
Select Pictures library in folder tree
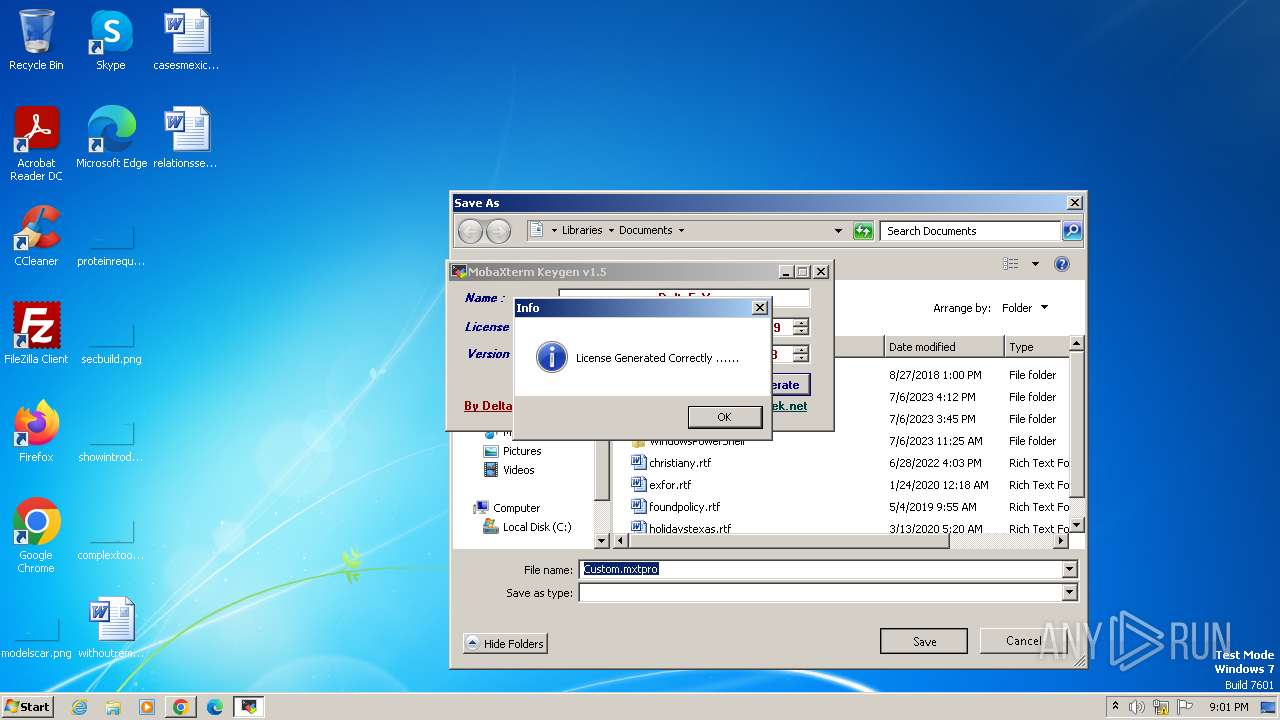pyautogui.click(x=512, y=451)
